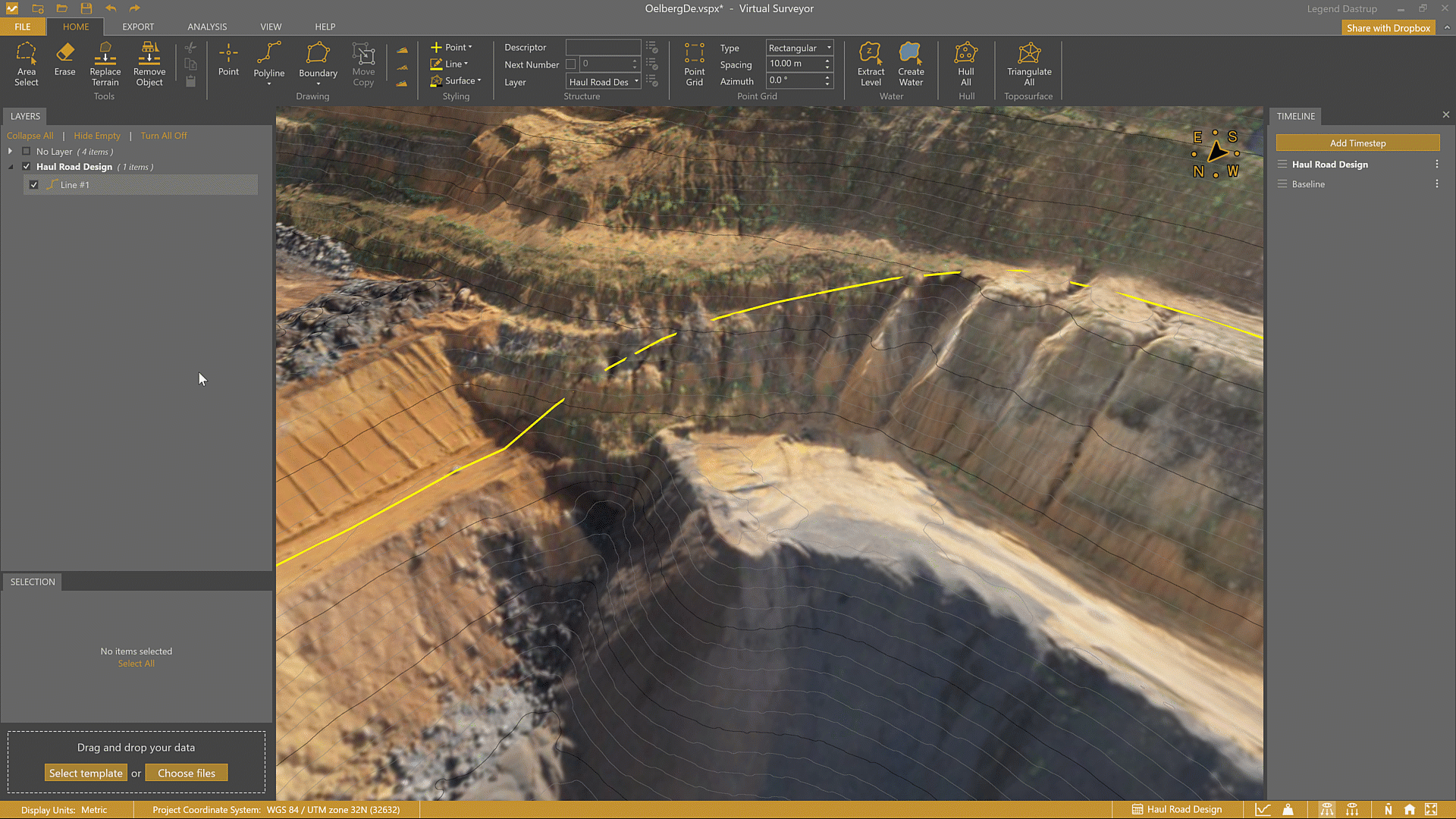Viewport: 1456px width, 819px height.
Task: Open the Point Grid tool
Action: pos(694,64)
